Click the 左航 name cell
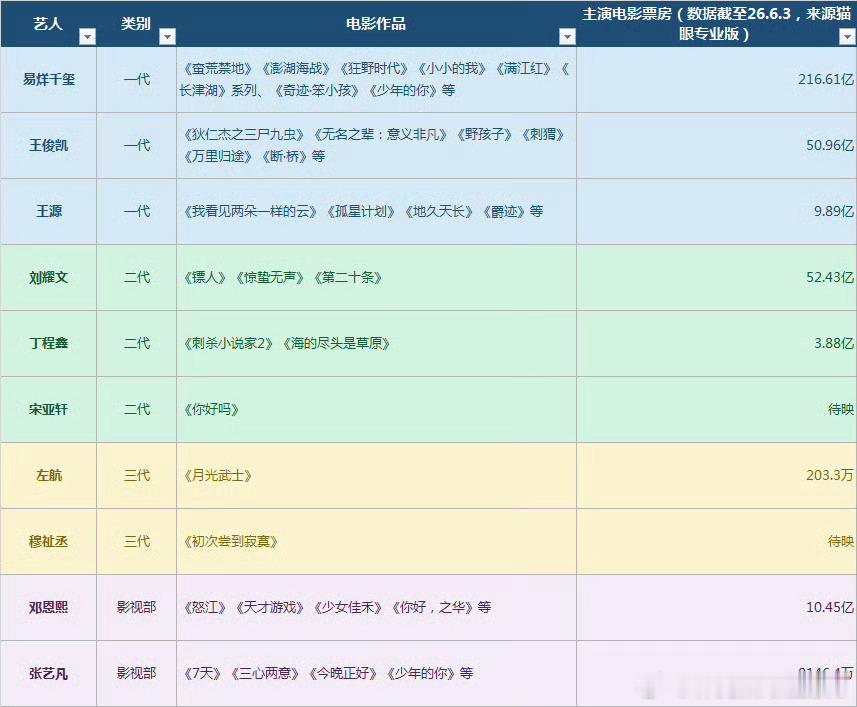 49,476
